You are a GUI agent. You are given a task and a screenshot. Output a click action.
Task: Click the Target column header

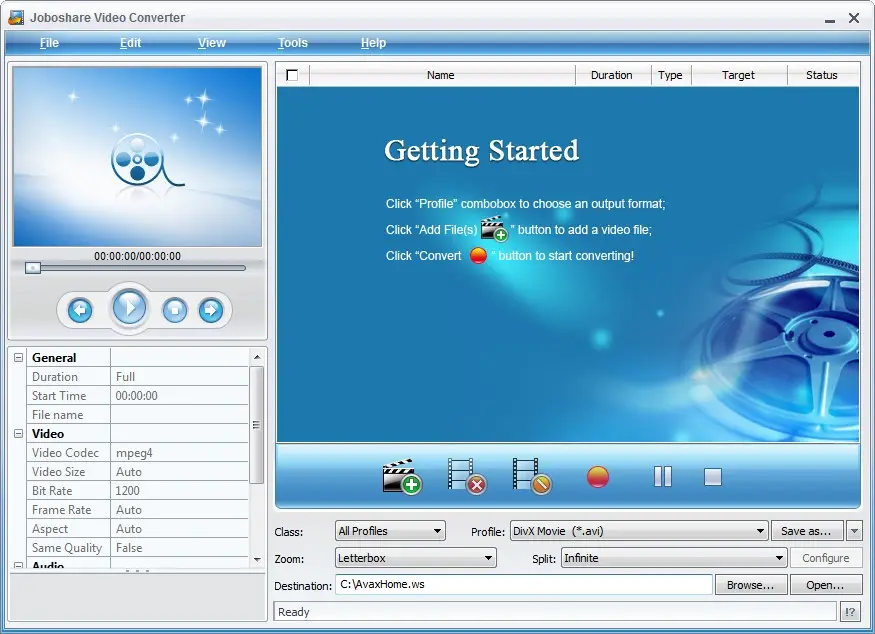point(739,75)
